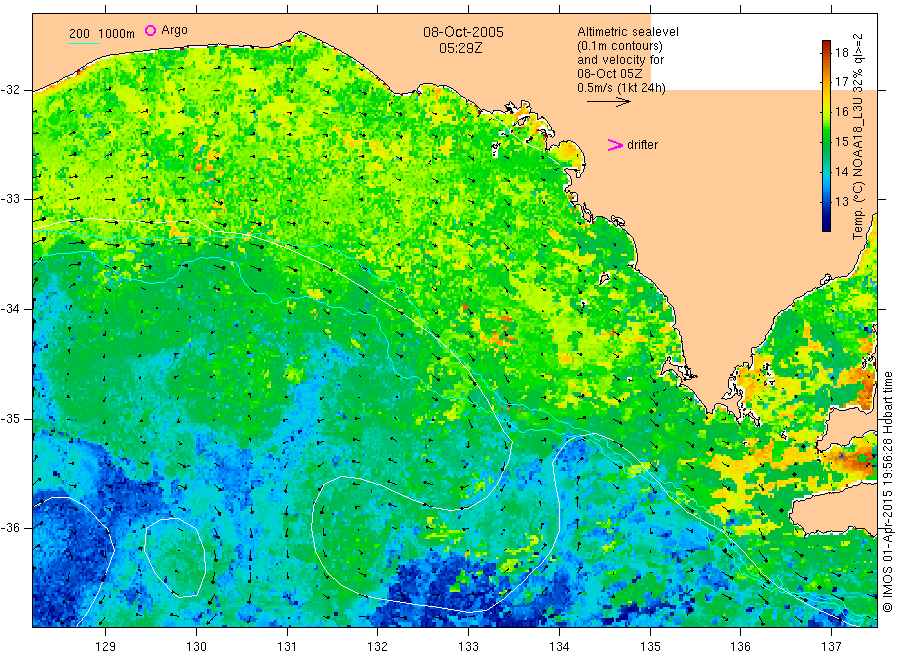Click the 'drifter' legend label

point(642,145)
